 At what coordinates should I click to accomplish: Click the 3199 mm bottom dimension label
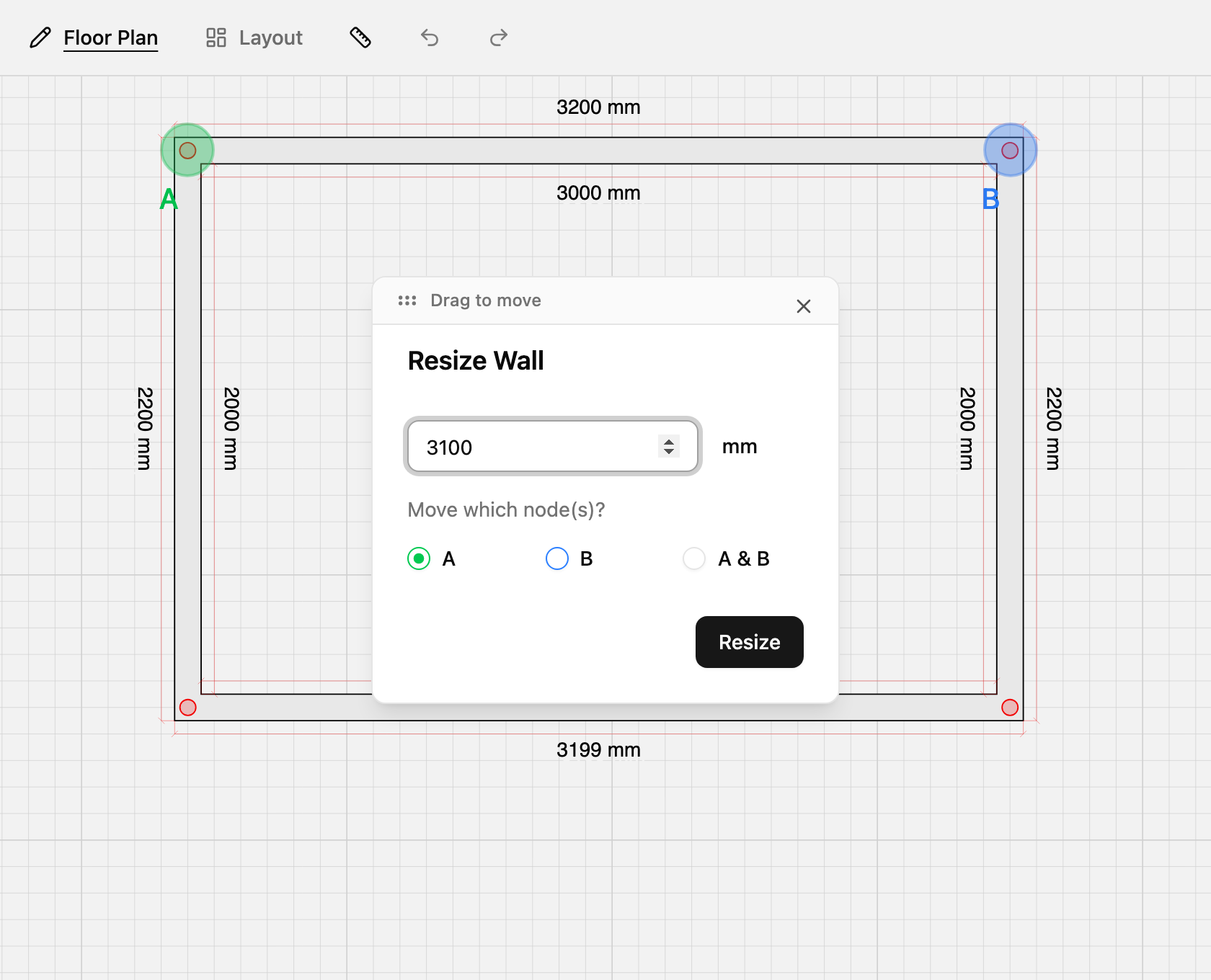pyautogui.click(x=598, y=750)
